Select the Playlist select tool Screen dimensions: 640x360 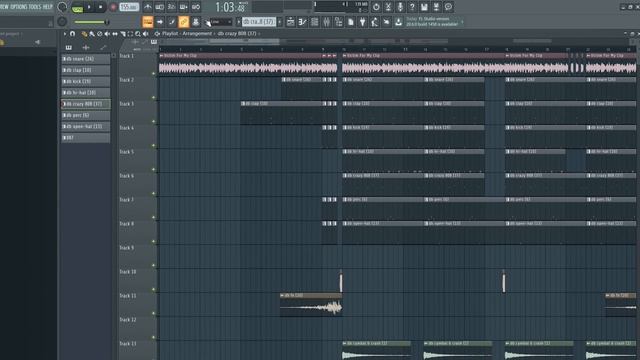(130, 34)
